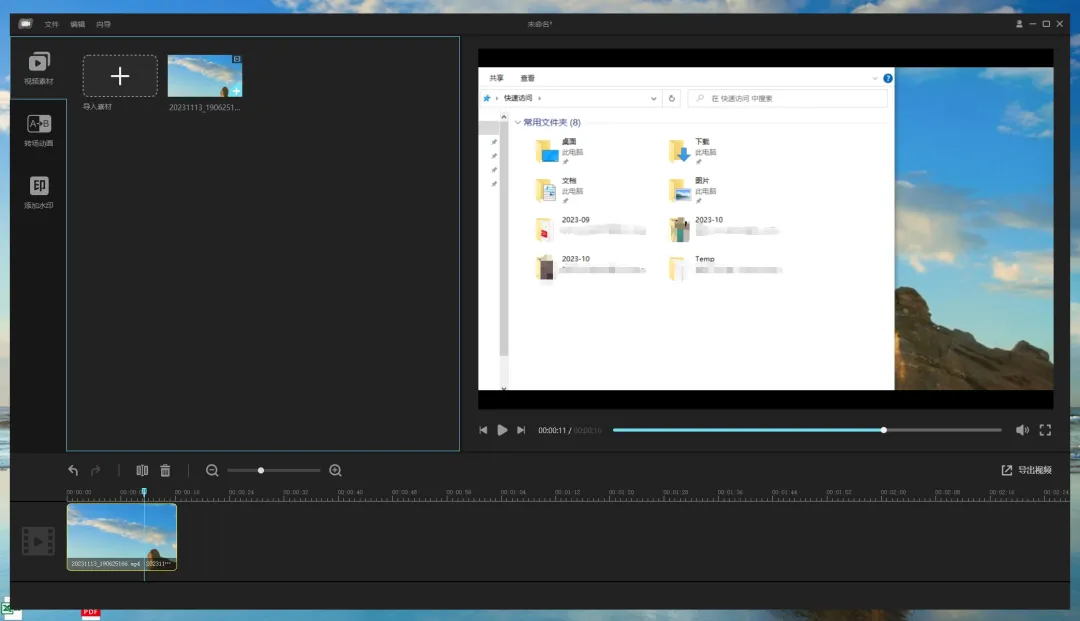The height and width of the screenshot is (621, 1080).
Task: Mute the preview volume
Action: tap(1022, 430)
